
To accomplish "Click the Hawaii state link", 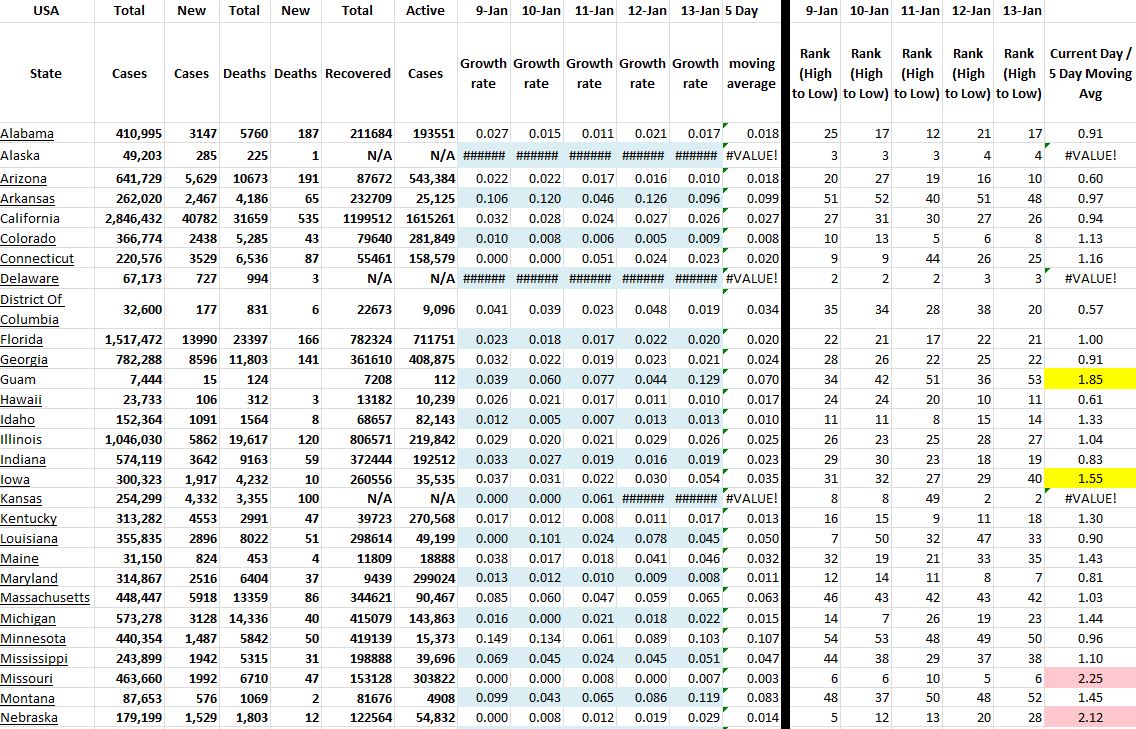I will 22,399.
